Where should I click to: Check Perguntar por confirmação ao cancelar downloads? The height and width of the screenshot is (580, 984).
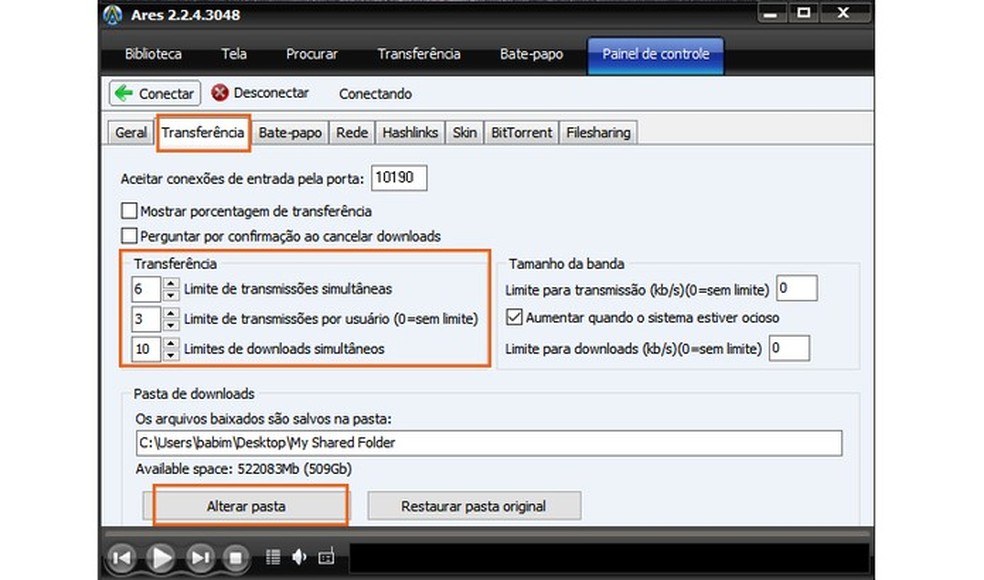point(129,236)
